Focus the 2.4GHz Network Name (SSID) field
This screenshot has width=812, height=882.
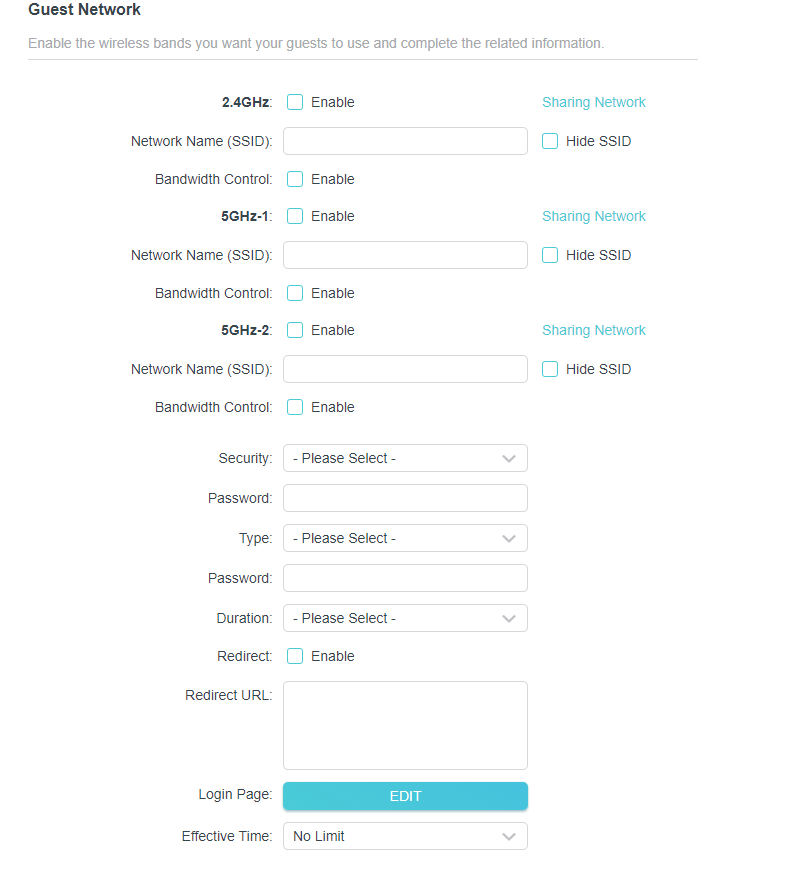point(405,141)
